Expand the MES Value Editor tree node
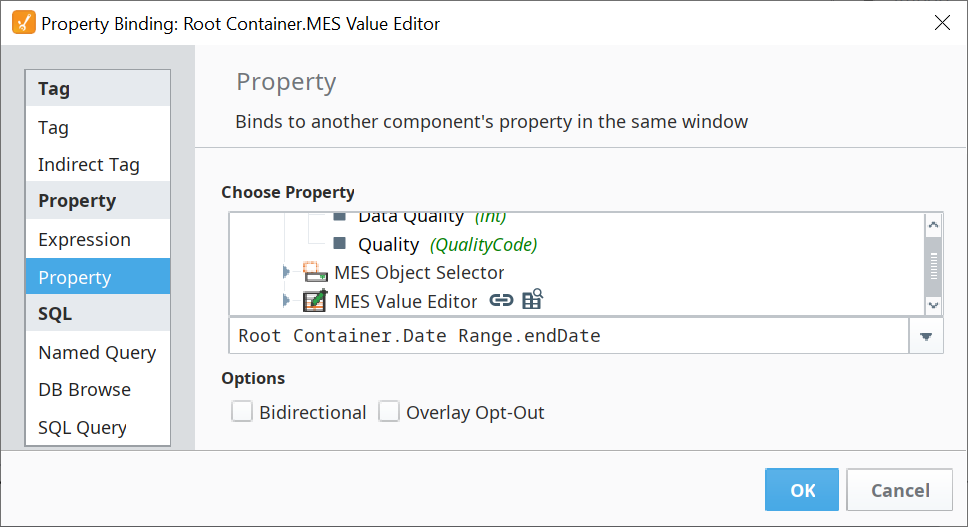The height and width of the screenshot is (527, 968). [x=286, y=300]
